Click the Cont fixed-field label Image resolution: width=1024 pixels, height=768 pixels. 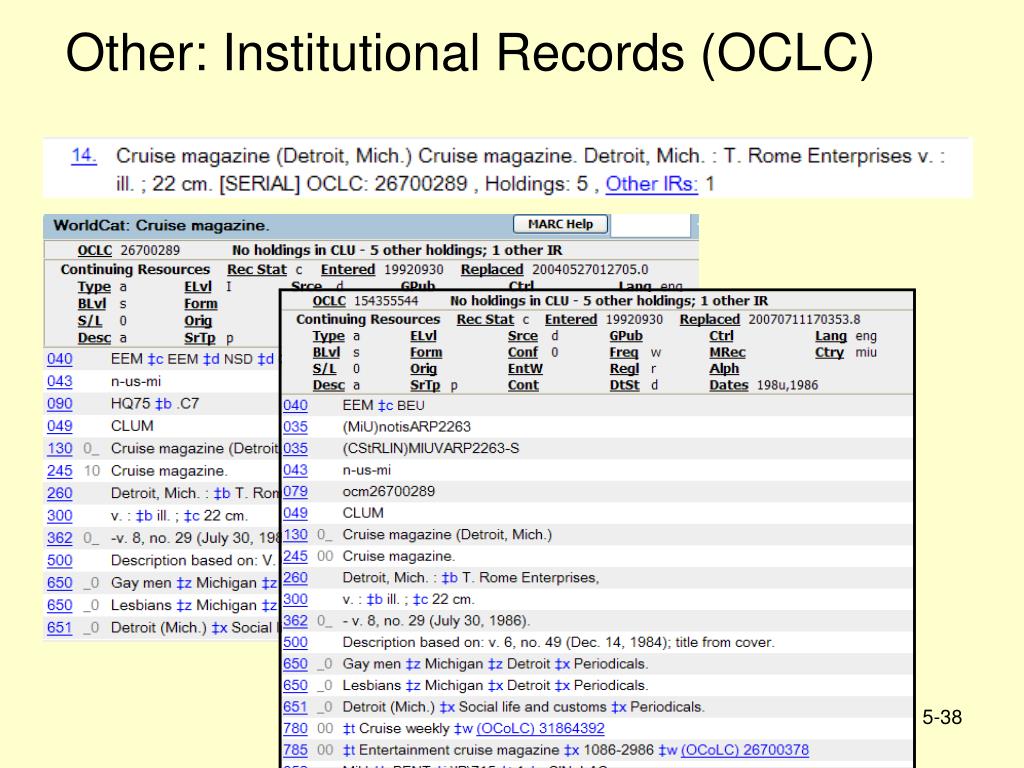tap(523, 385)
